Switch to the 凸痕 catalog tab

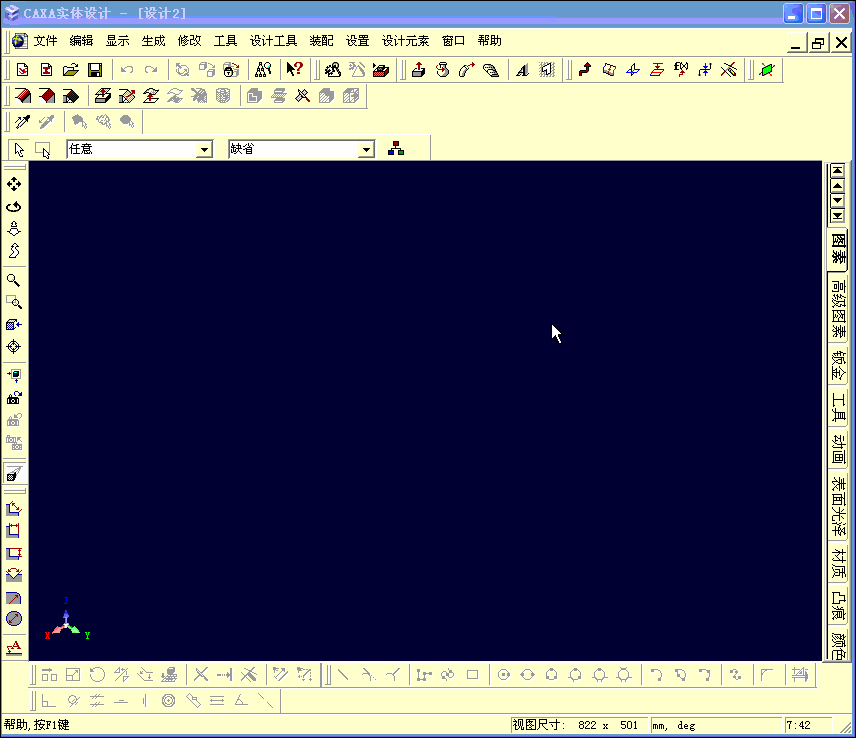pos(838,605)
